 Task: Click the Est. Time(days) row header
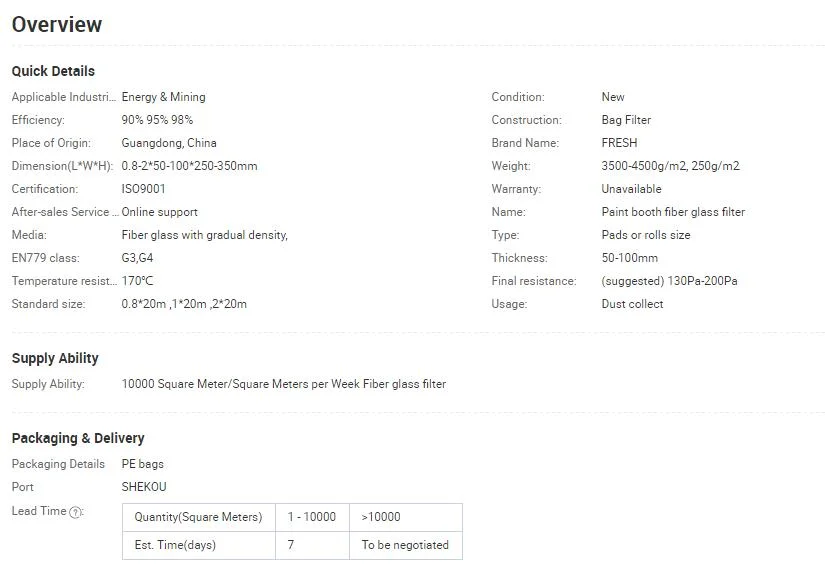[175, 545]
